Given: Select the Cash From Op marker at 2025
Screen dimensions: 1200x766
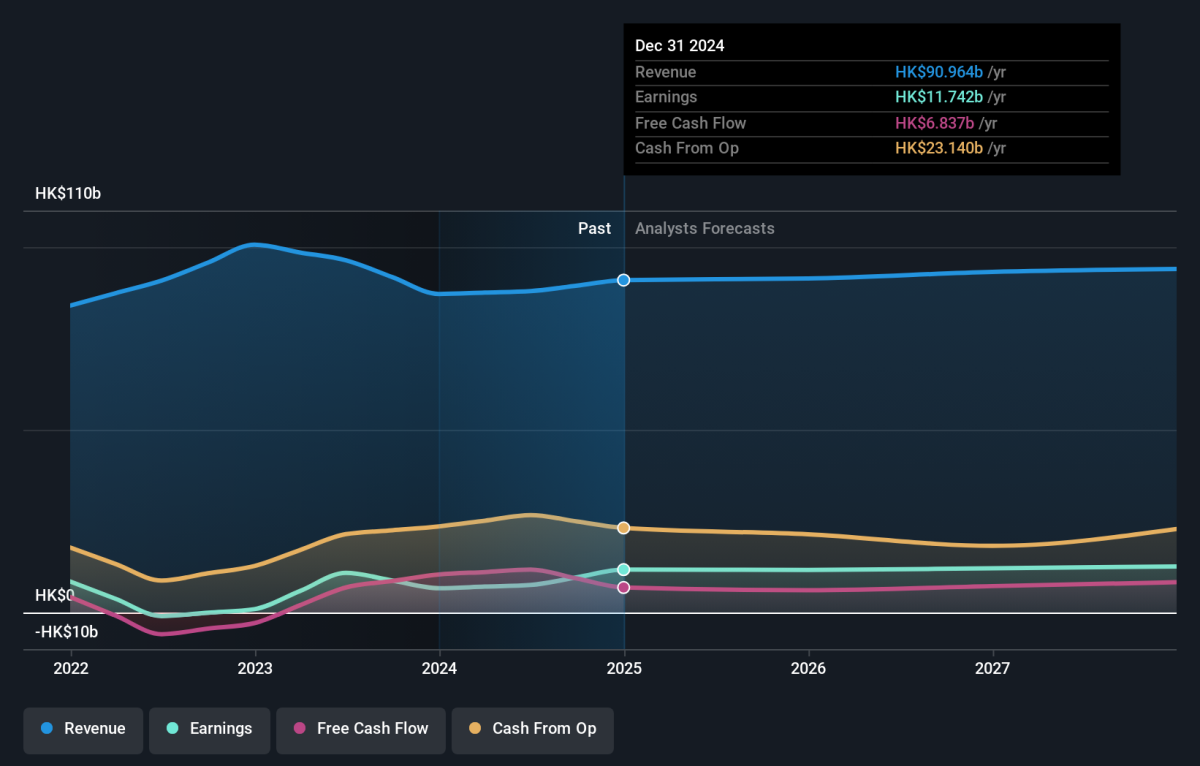Looking at the screenshot, I should (x=624, y=528).
